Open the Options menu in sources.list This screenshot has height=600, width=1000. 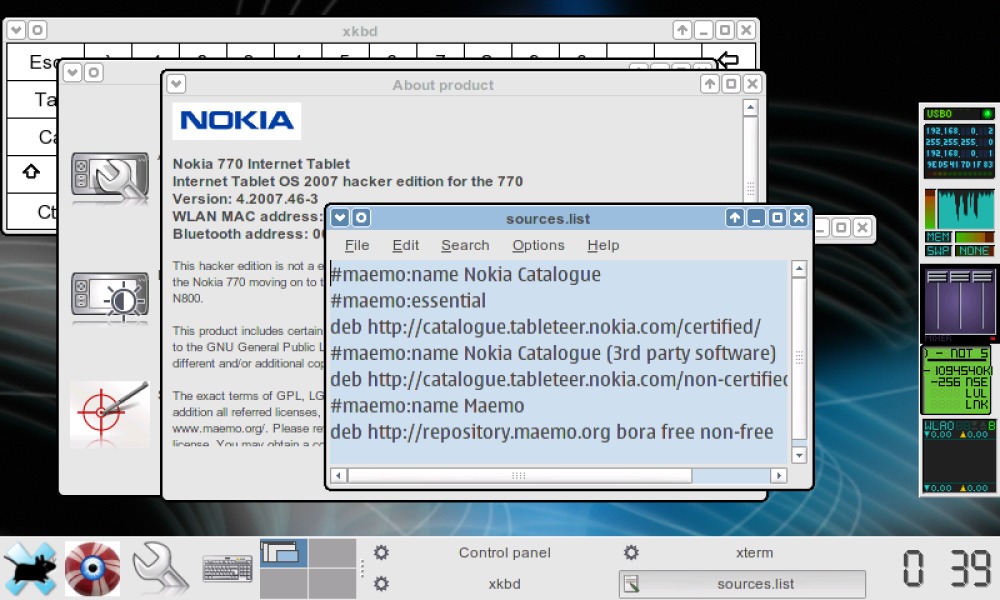[x=538, y=245]
